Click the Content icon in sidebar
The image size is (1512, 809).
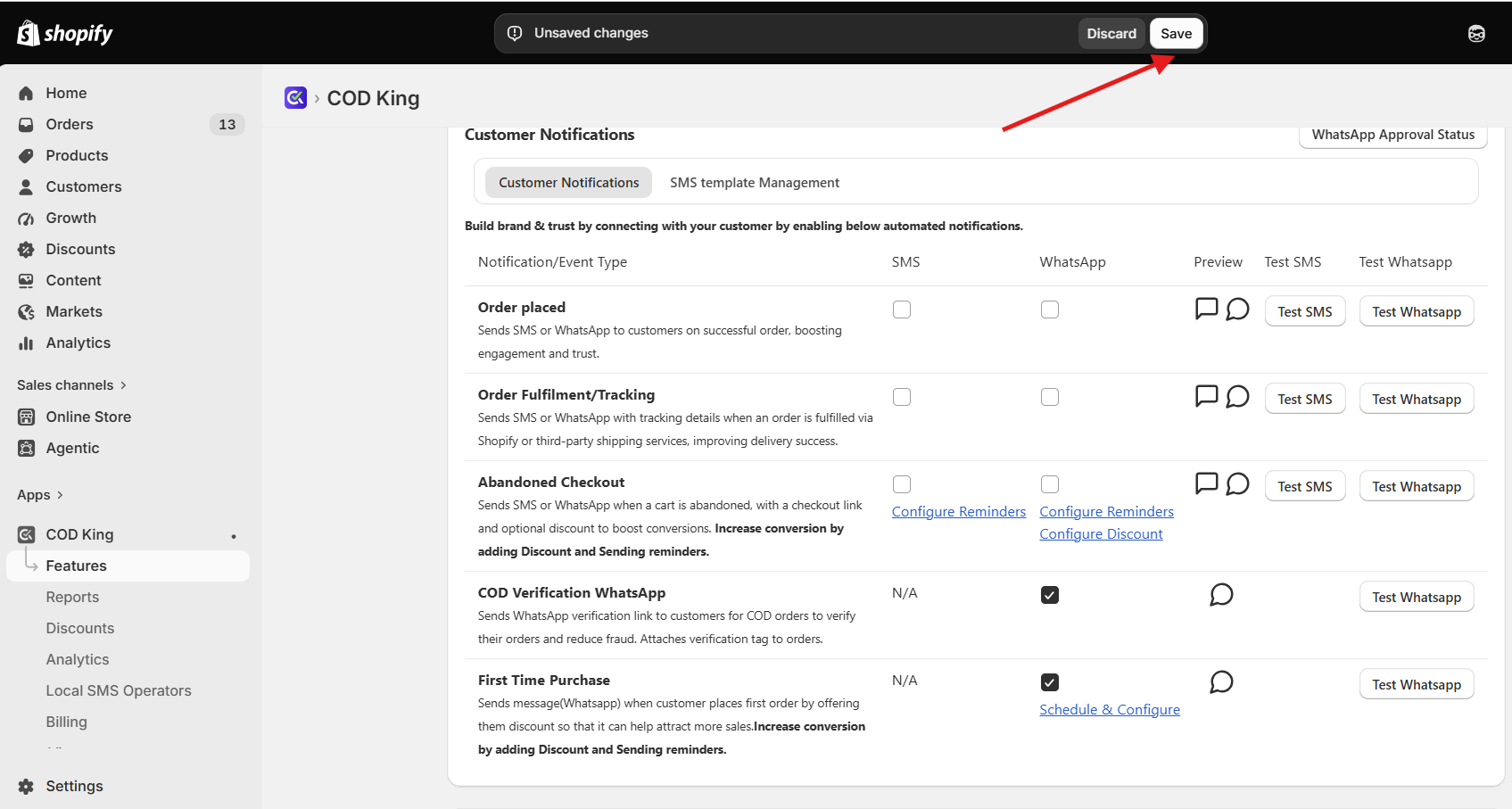click(26, 280)
